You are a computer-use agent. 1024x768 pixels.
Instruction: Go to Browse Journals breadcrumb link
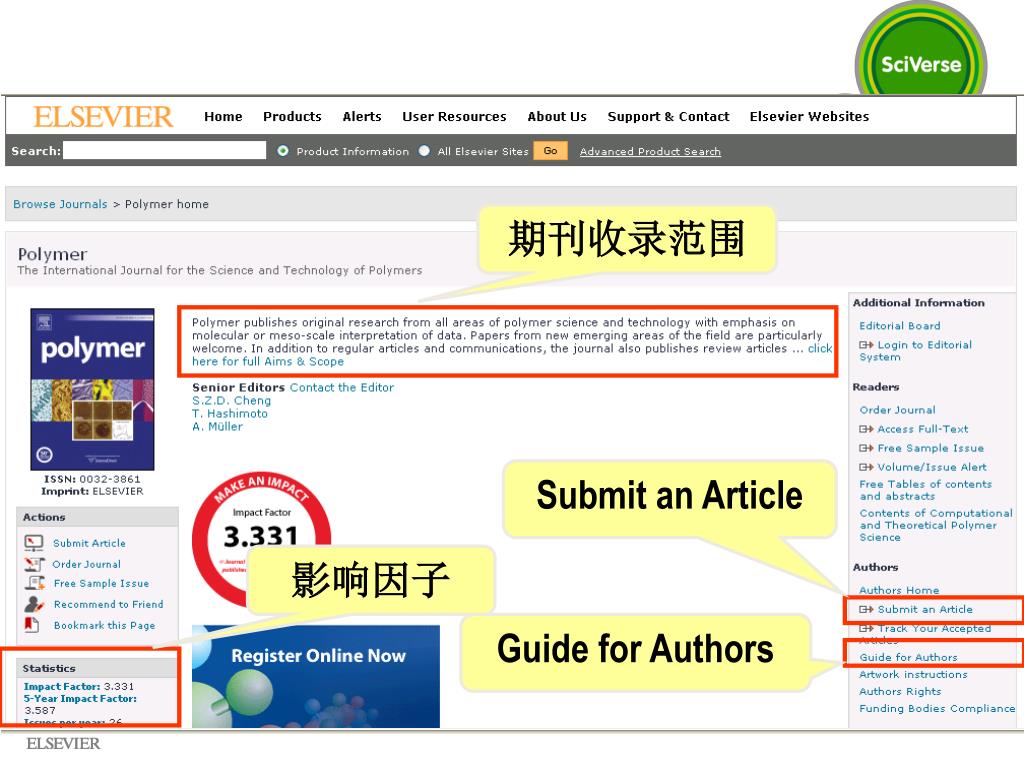pos(60,204)
